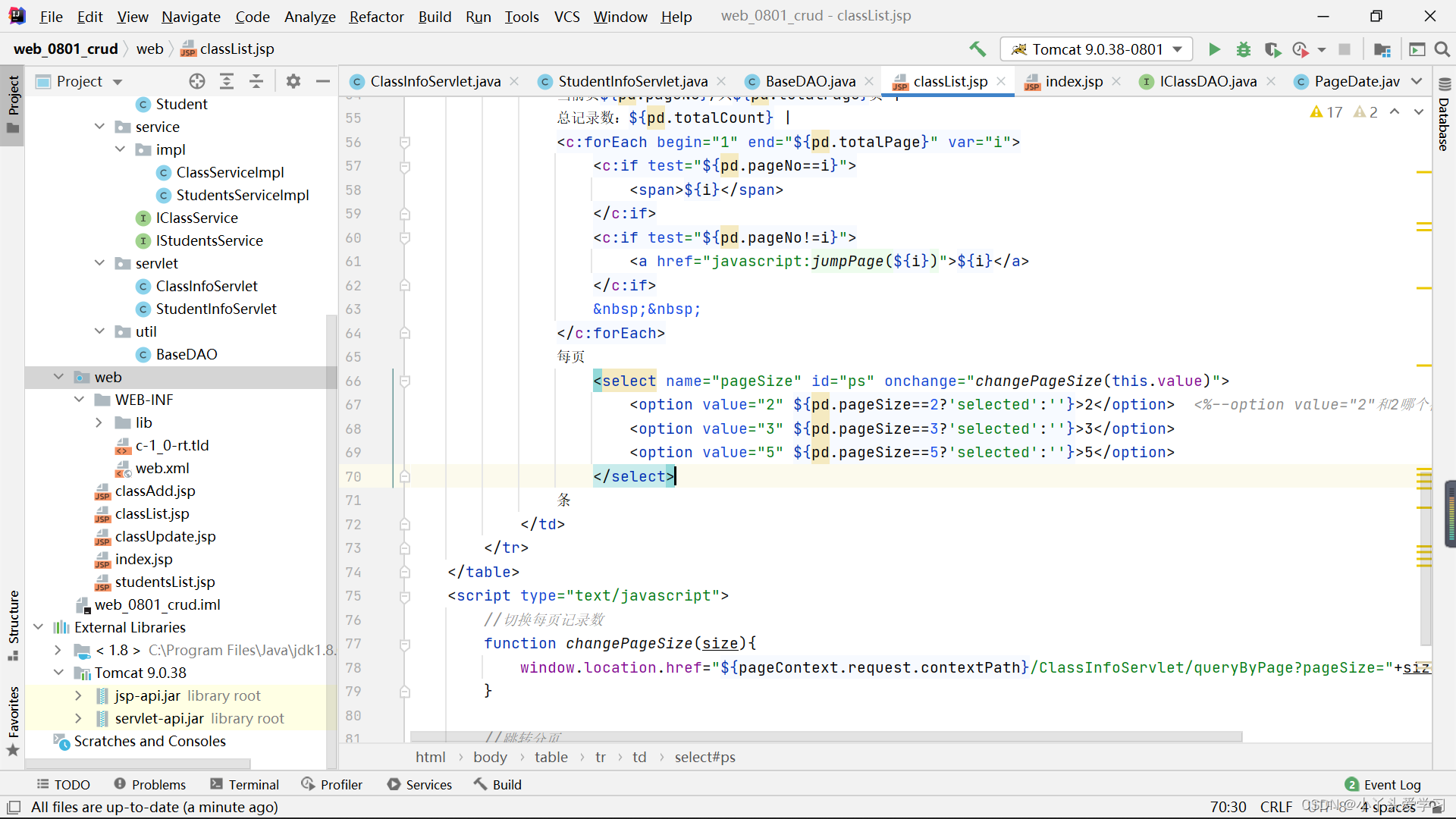Expand the jsp-api.jar library root
1456x819 pixels.
[79, 695]
